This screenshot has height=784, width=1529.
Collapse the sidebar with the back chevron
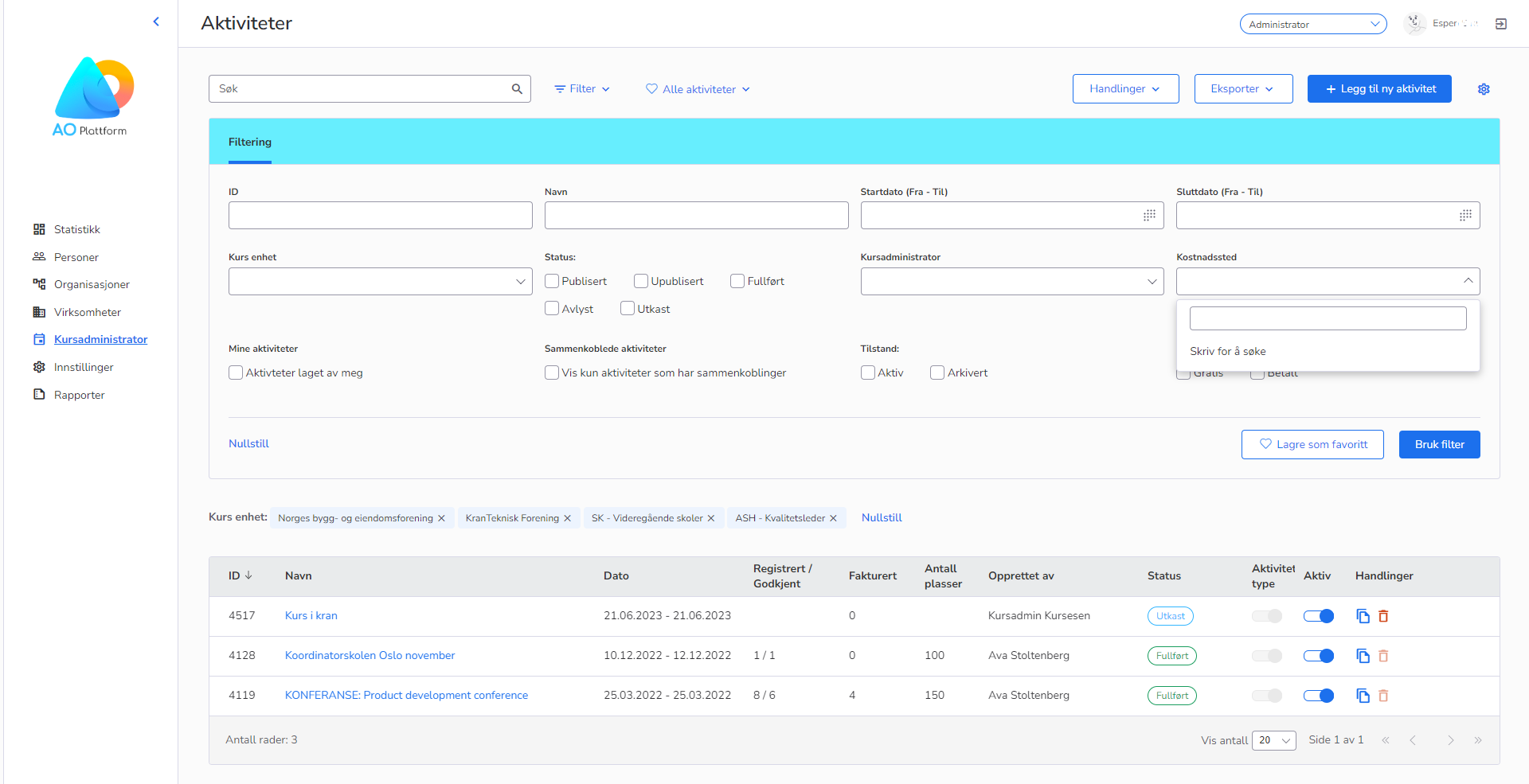(156, 21)
